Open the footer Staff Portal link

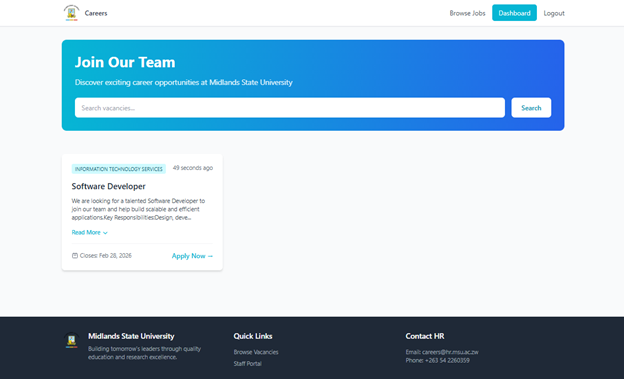[x=248, y=363]
